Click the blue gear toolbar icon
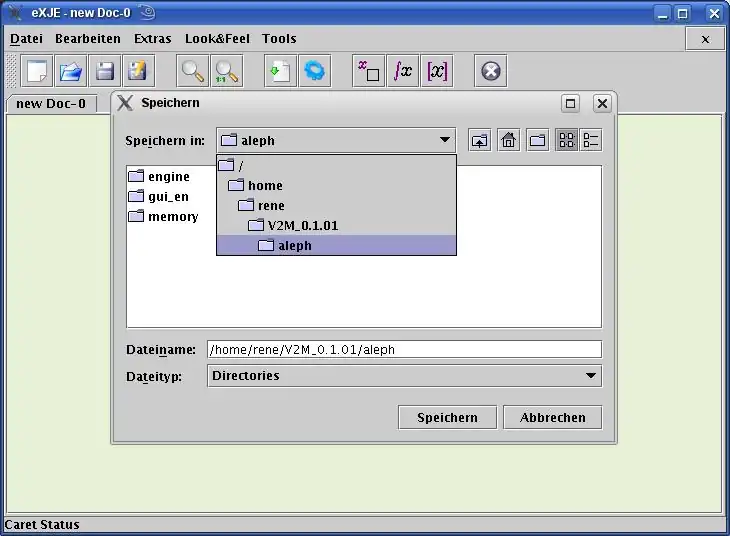The width and height of the screenshot is (730, 536). point(315,71)
